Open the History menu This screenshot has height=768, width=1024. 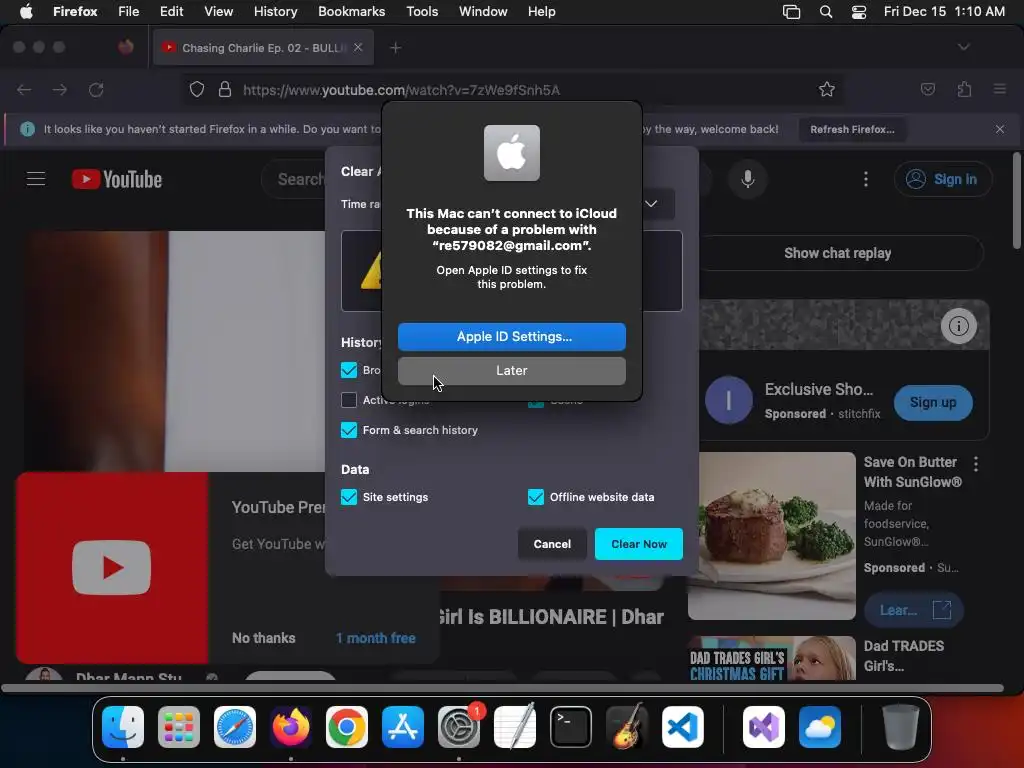click(x=276, y=12)
